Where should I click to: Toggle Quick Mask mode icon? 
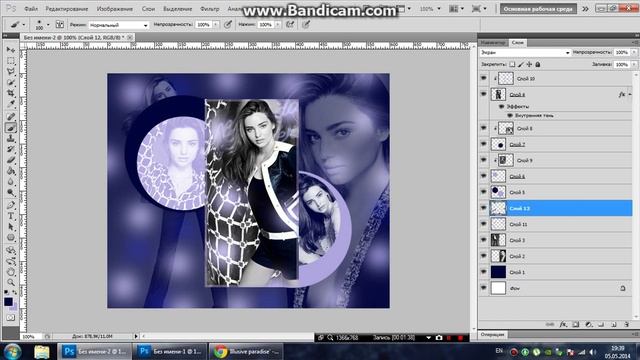11,318
